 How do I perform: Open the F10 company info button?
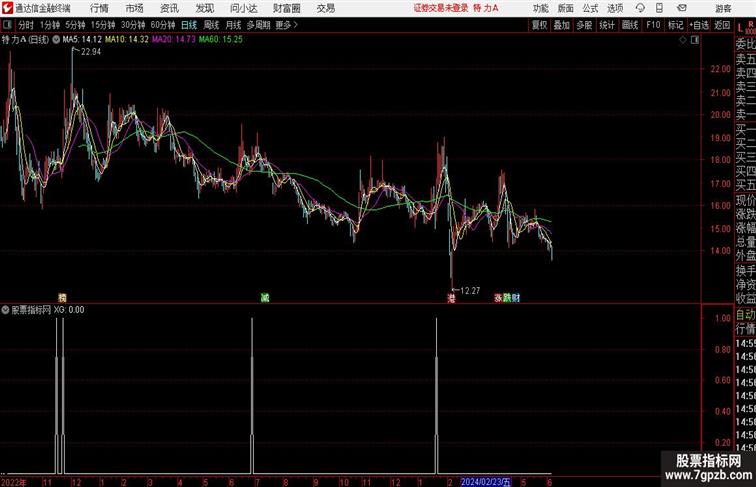pyautogui.click(x=653, y=25)
